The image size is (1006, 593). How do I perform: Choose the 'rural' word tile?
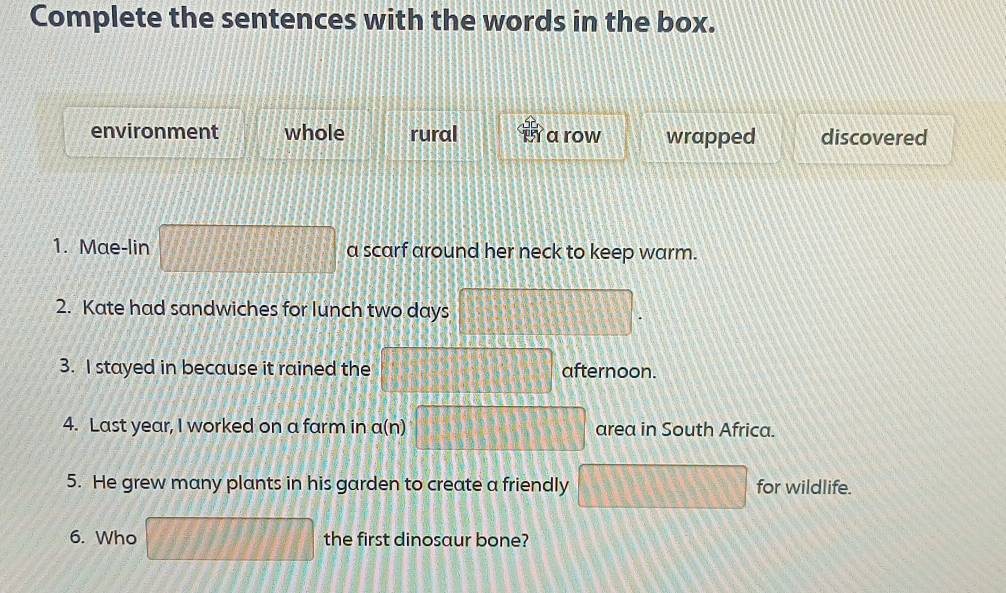tap(433, 134)
